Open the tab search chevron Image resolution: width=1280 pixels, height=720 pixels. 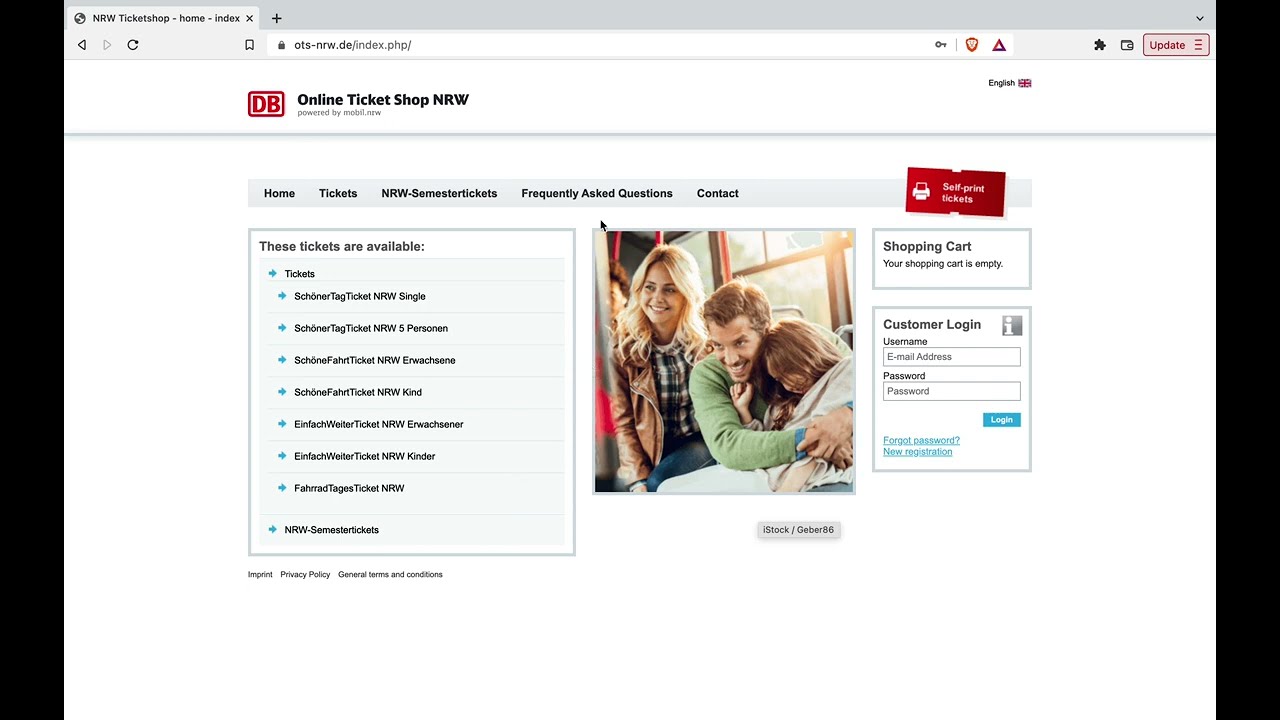click(x=1200, y=18)
